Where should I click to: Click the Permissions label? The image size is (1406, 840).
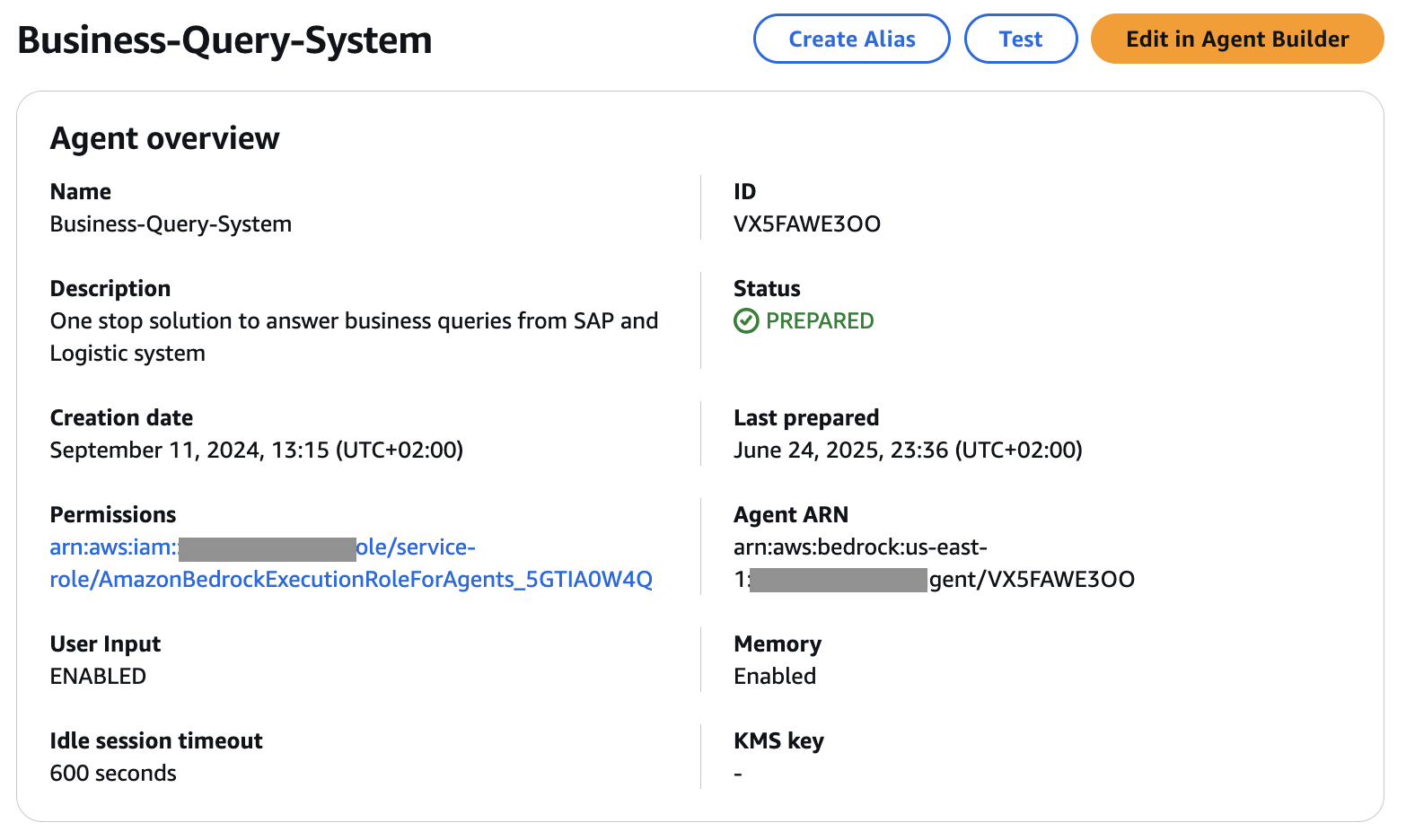click(x=113, y=515)
